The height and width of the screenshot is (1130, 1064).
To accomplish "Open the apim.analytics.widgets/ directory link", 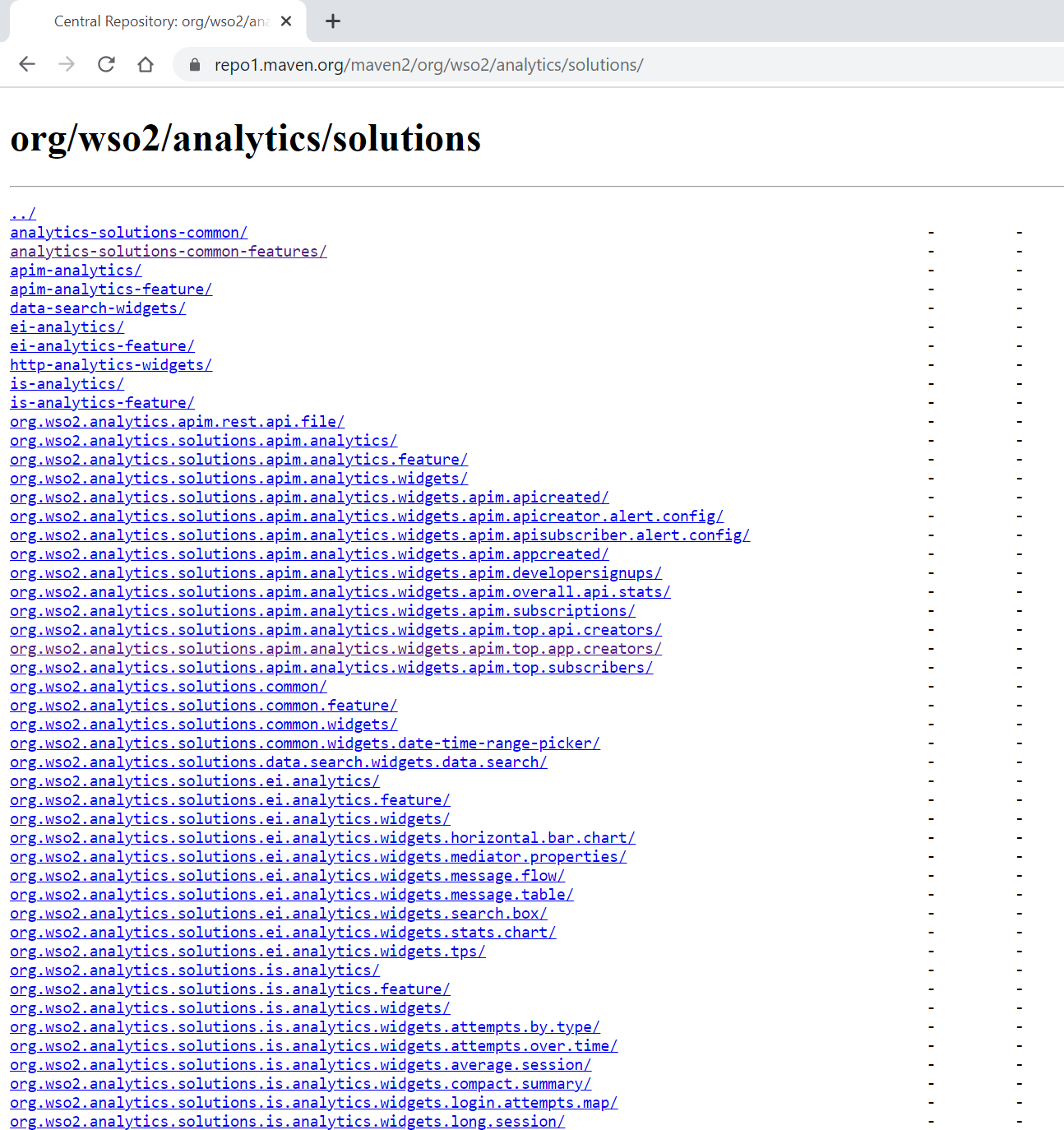I will tap(238, 479).
